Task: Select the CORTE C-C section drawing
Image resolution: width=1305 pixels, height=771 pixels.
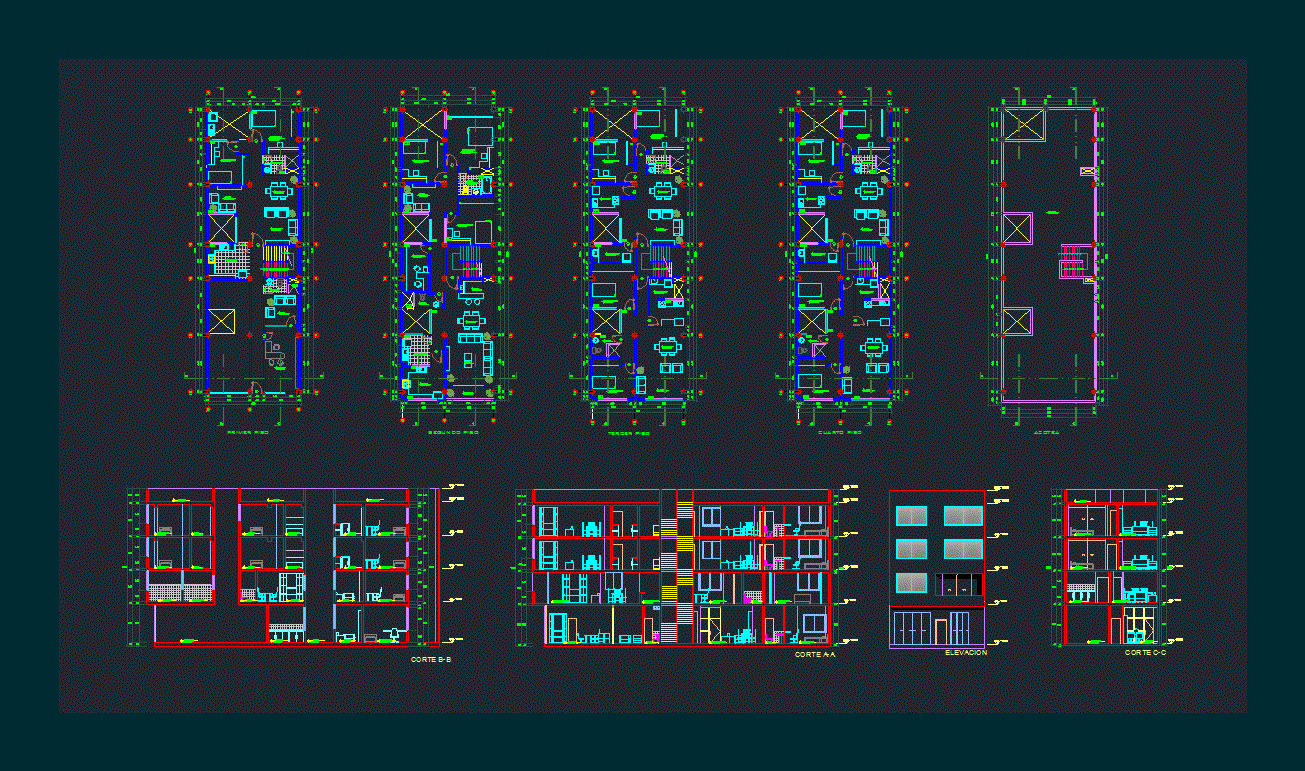Action: [x=1116, y=567]
